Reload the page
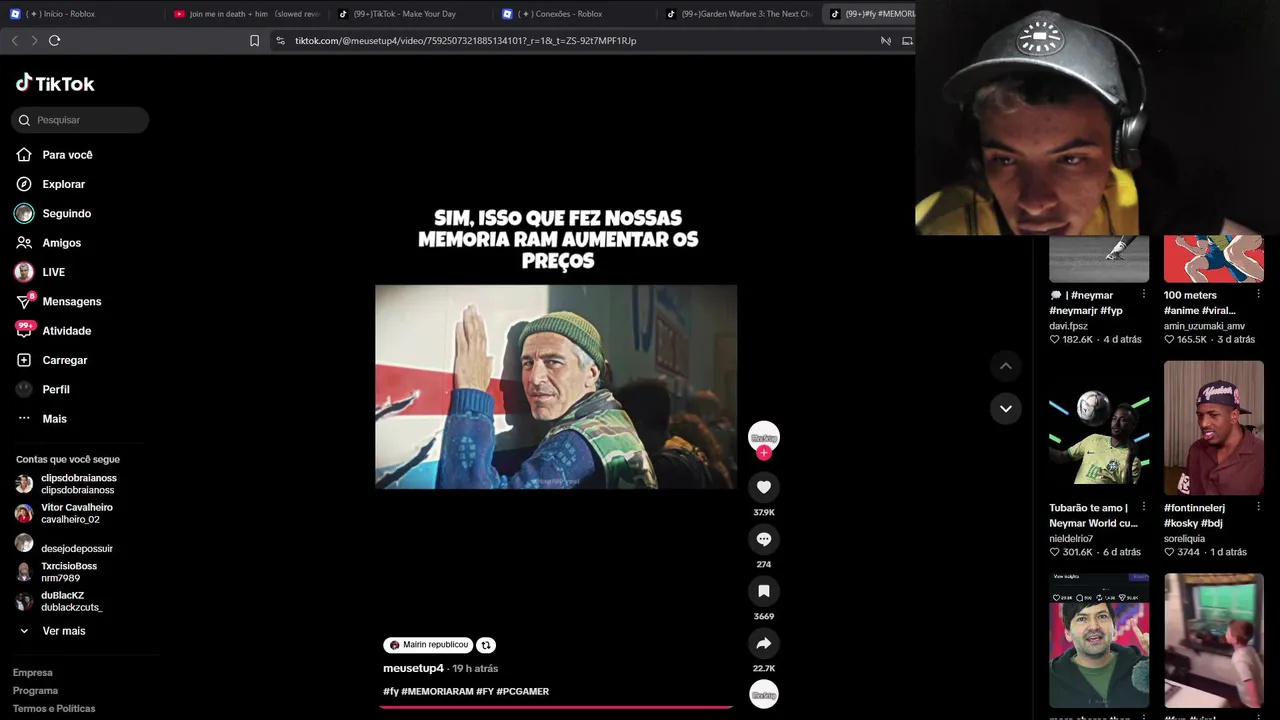1280x720 pixels. coord(55,40)
